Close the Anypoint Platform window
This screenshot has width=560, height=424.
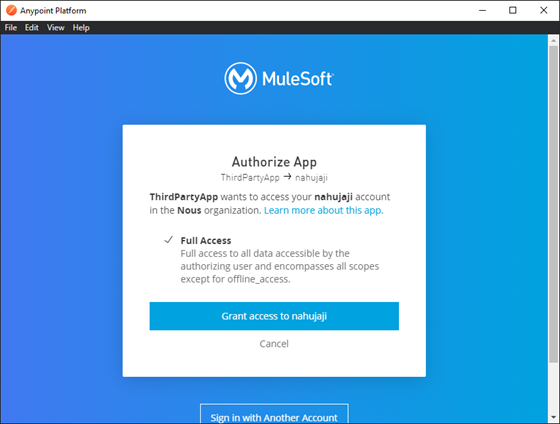[544, 10]
